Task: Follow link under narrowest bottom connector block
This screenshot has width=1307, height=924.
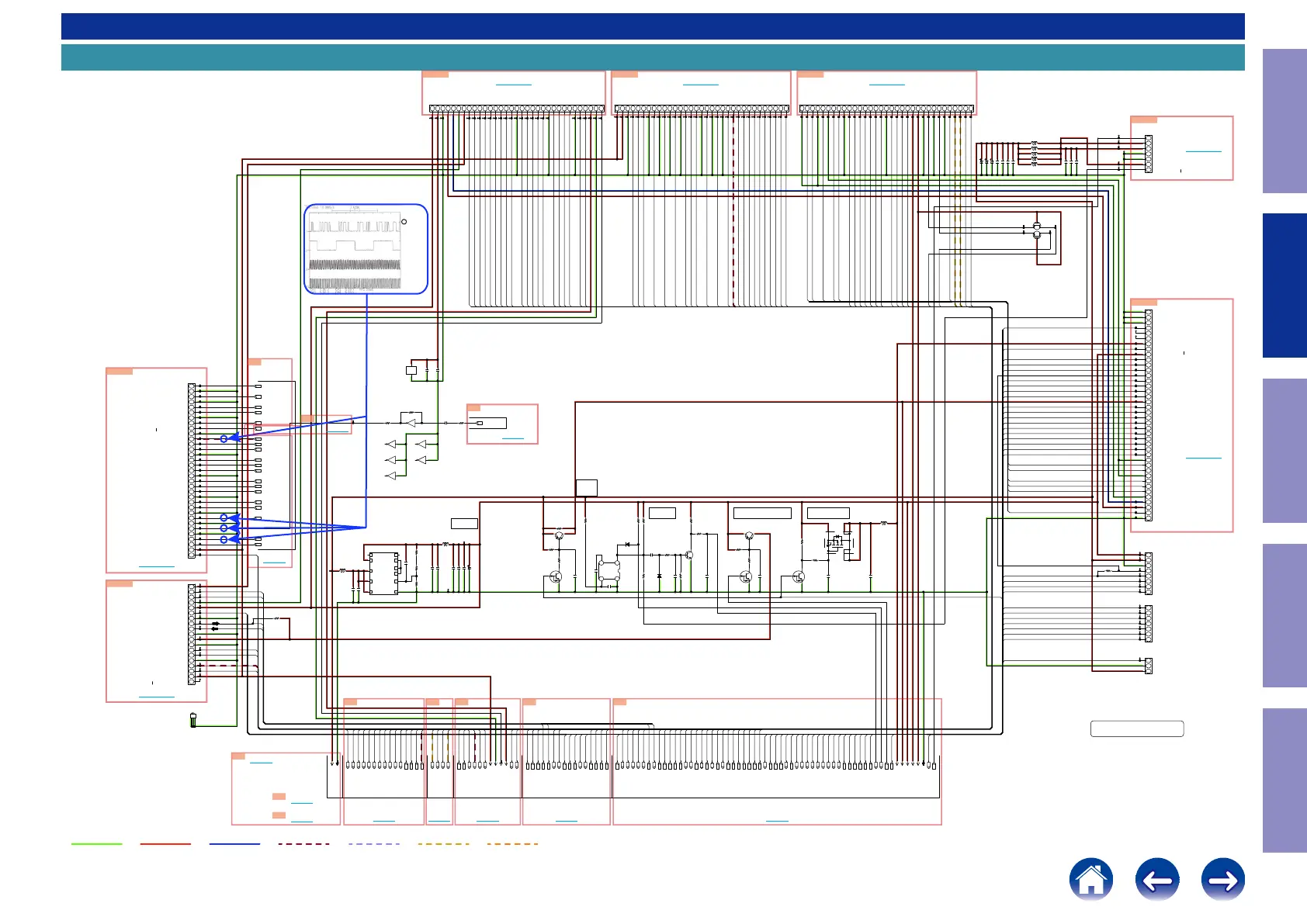Action: tap(439, 820)
